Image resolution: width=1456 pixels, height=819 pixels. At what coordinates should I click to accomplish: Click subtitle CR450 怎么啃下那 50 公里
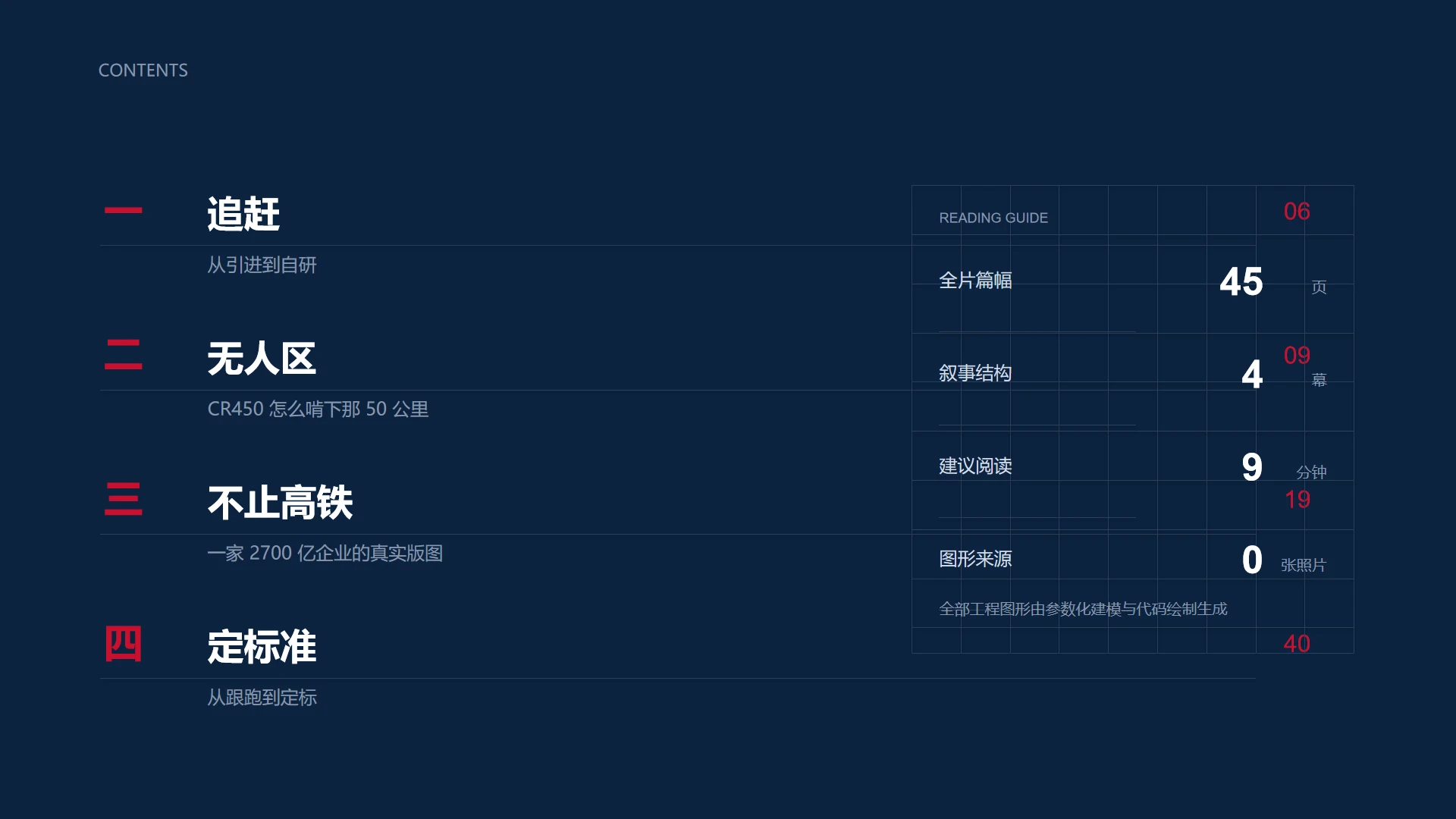[x=318, y=409]
